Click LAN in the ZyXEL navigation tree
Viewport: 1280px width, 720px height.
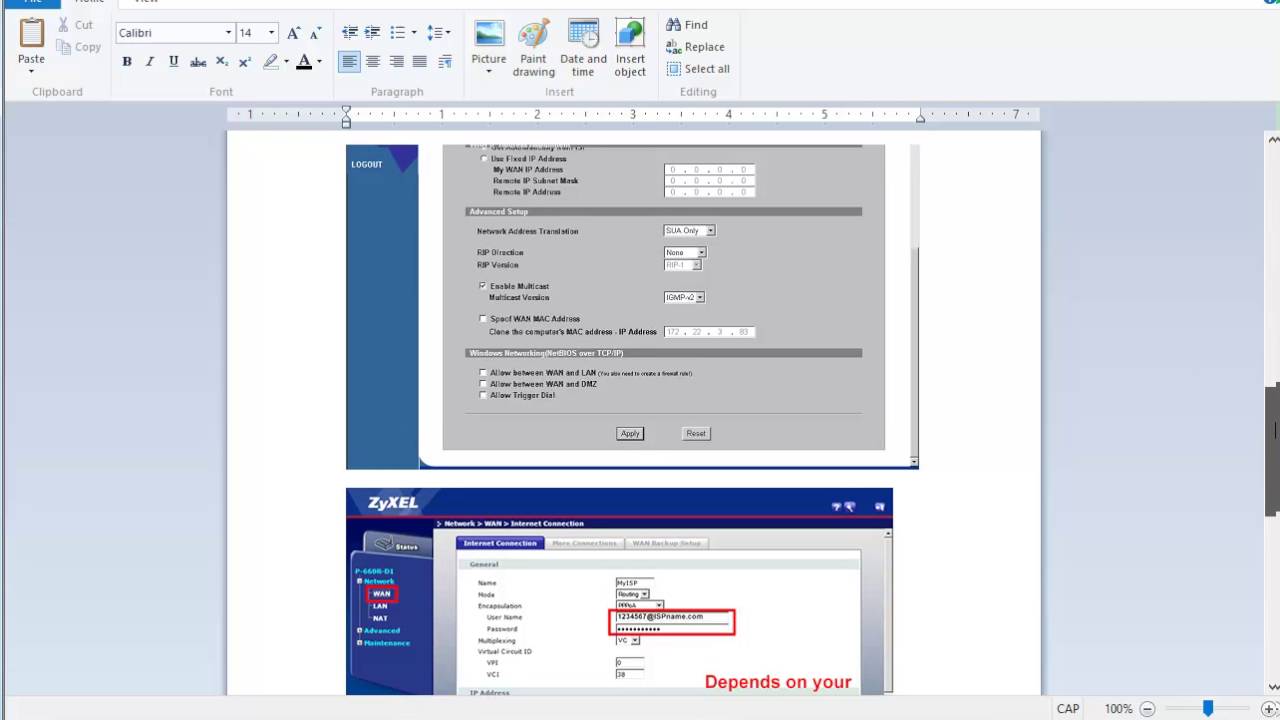pos(380,606)
